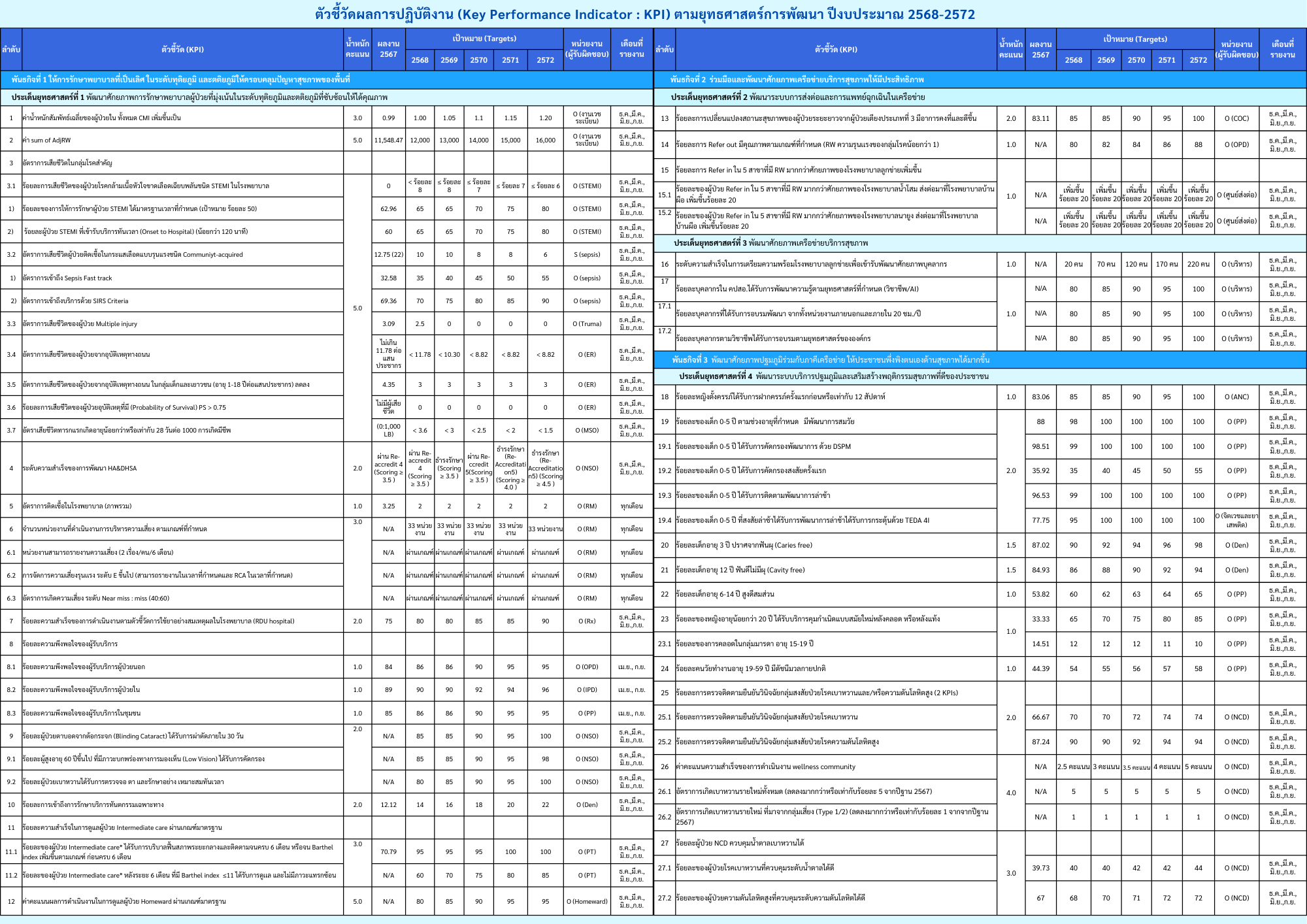Select the header 'พันธกิจที่ 1' mission banner

tap(327, 80)
